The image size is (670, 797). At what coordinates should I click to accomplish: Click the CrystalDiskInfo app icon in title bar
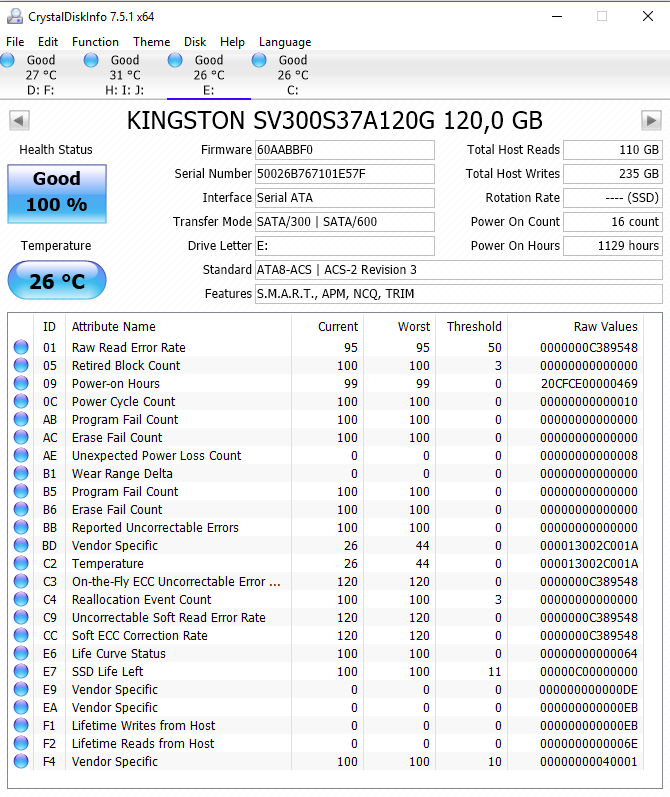click(15, 16)
